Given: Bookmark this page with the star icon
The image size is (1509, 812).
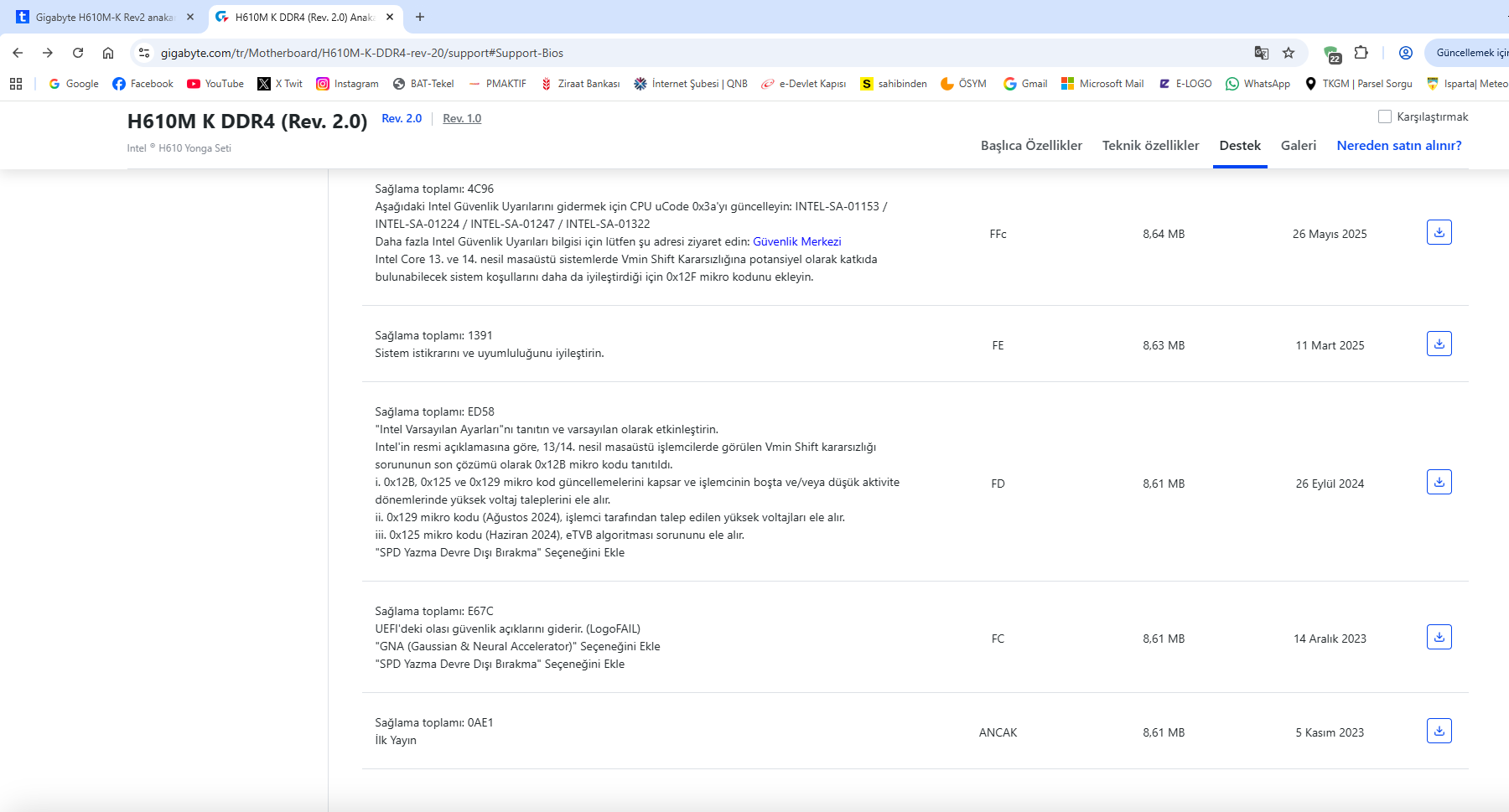Looking at the screenshot, I should tap(1289, 53).
